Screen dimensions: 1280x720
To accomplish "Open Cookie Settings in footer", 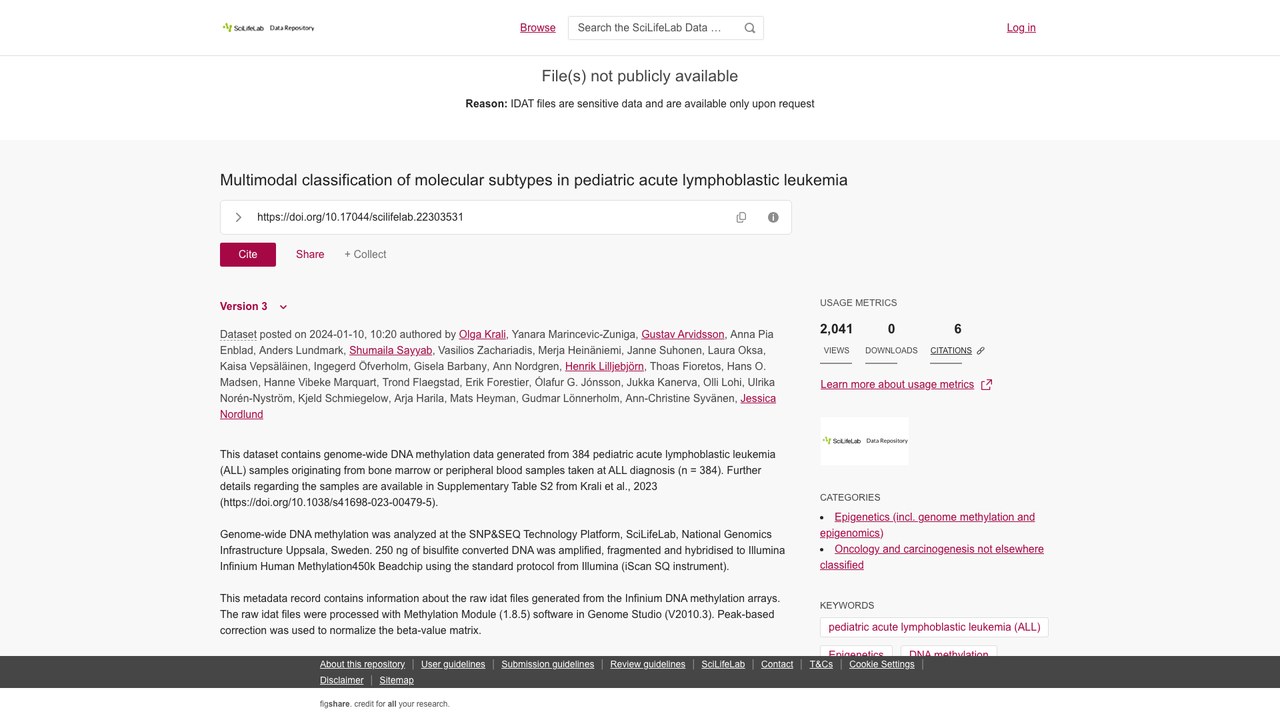I will (x=882, y=664).
